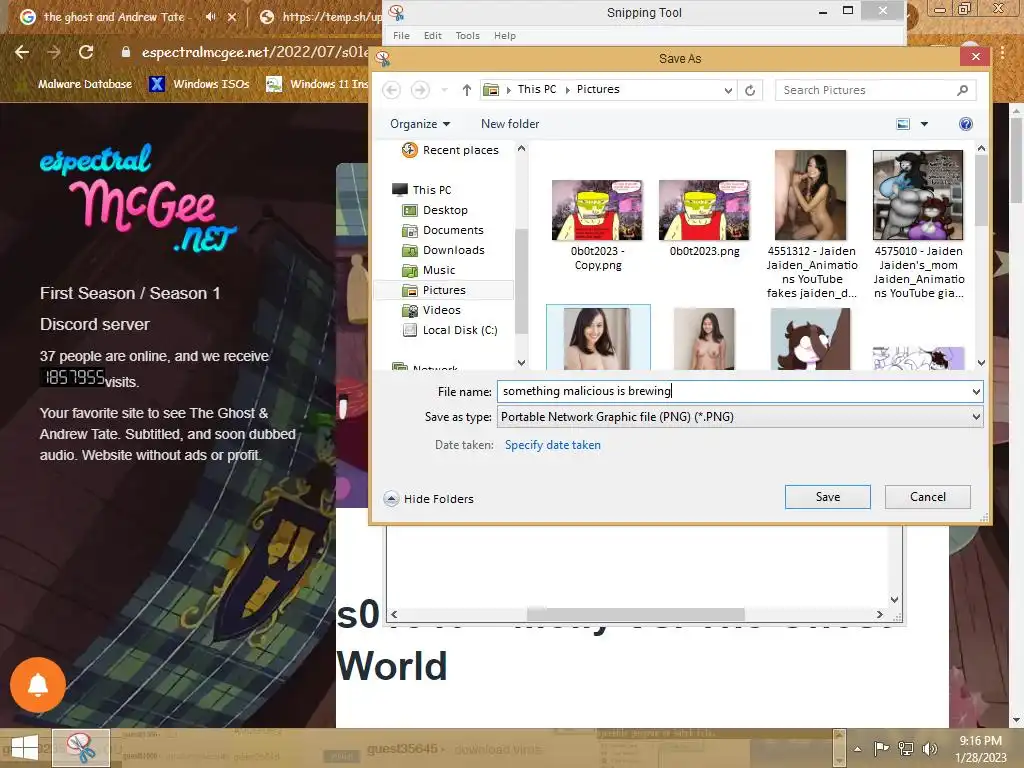Open the Windows ISOs bookmark

pos(200,84)
